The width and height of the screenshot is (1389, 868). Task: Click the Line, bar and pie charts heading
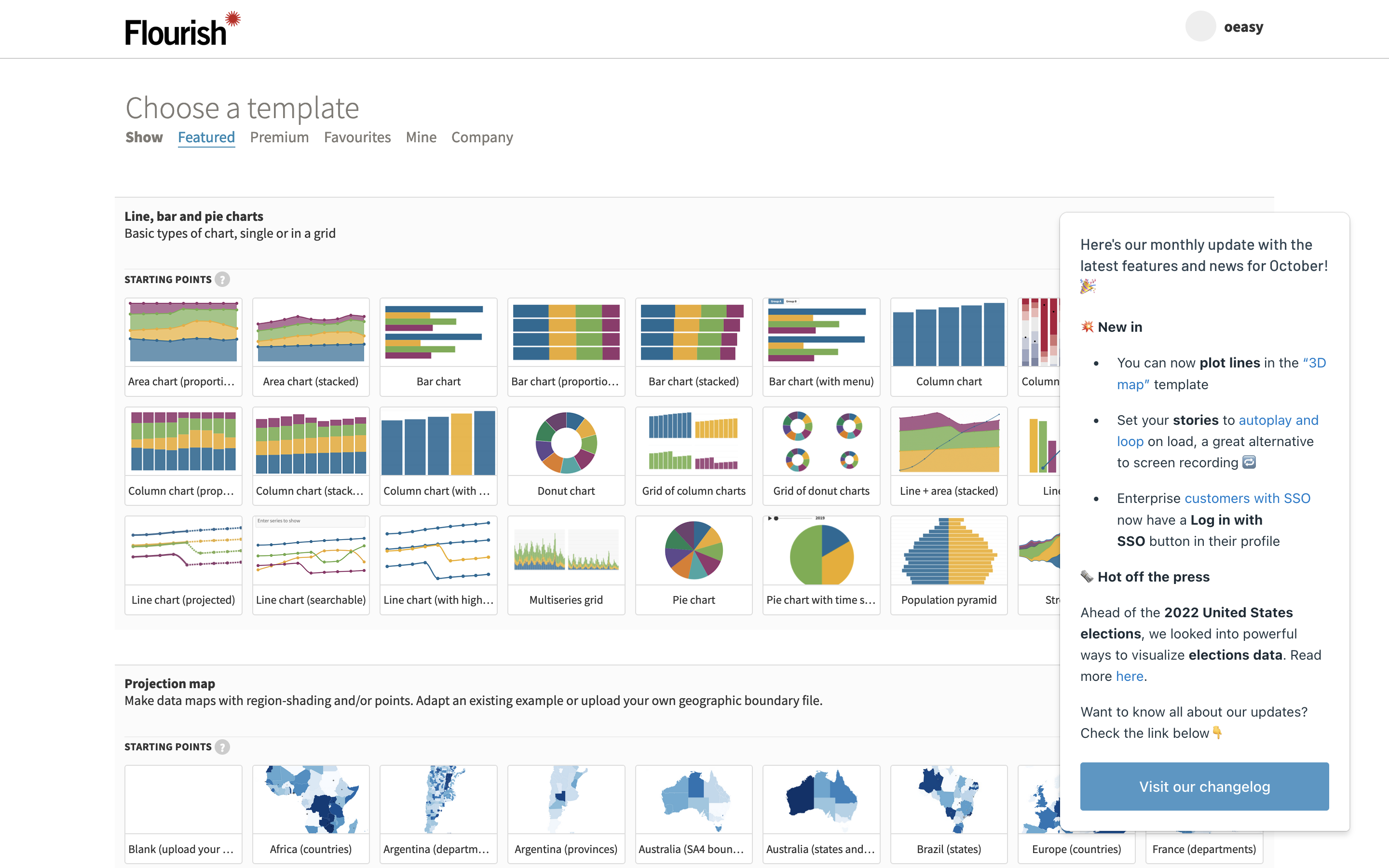(194, 217)
